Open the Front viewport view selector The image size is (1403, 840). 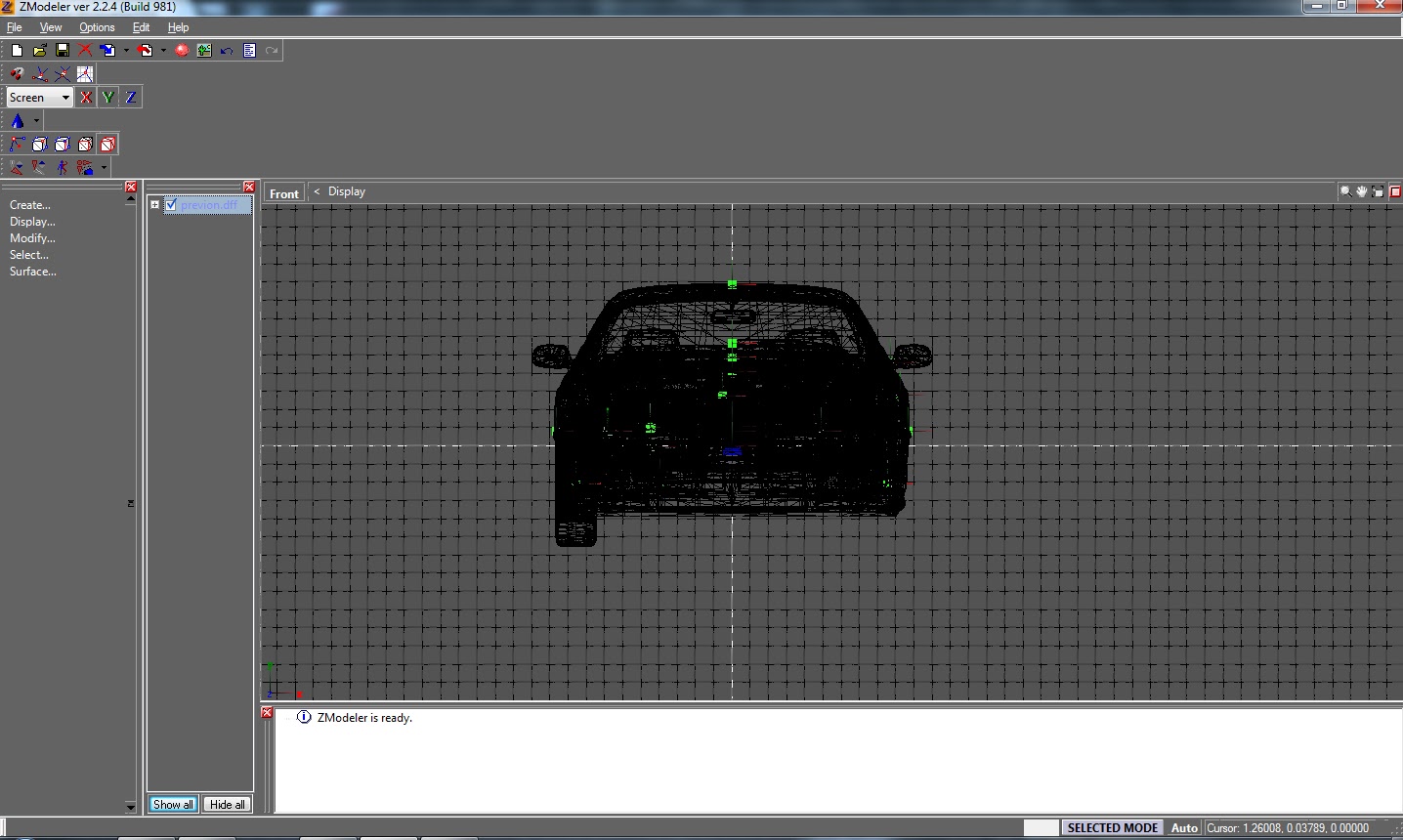coord(284,193)
